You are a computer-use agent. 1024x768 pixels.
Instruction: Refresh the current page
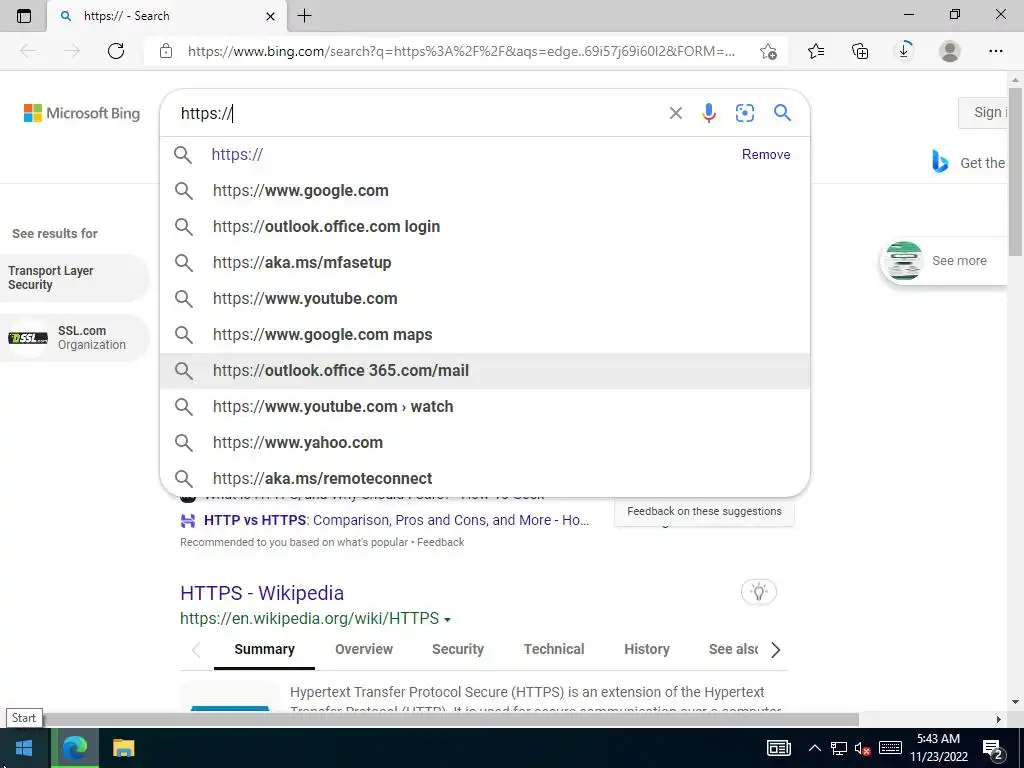[116, 51]
